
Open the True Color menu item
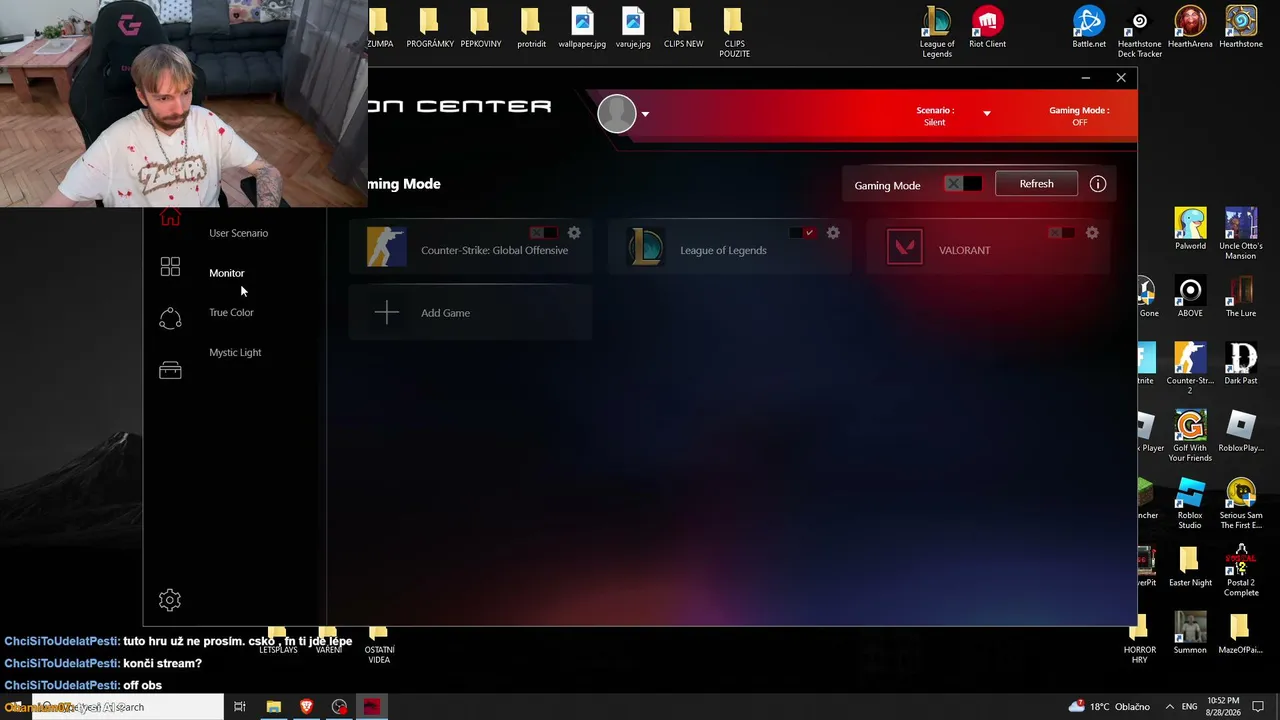(x=231, y=313)
